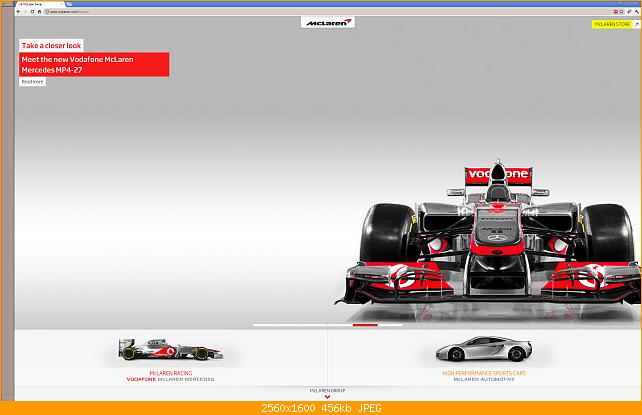Open the Take a closer look heading
This screenshot has height=415, width=642.
pos(51,45)
